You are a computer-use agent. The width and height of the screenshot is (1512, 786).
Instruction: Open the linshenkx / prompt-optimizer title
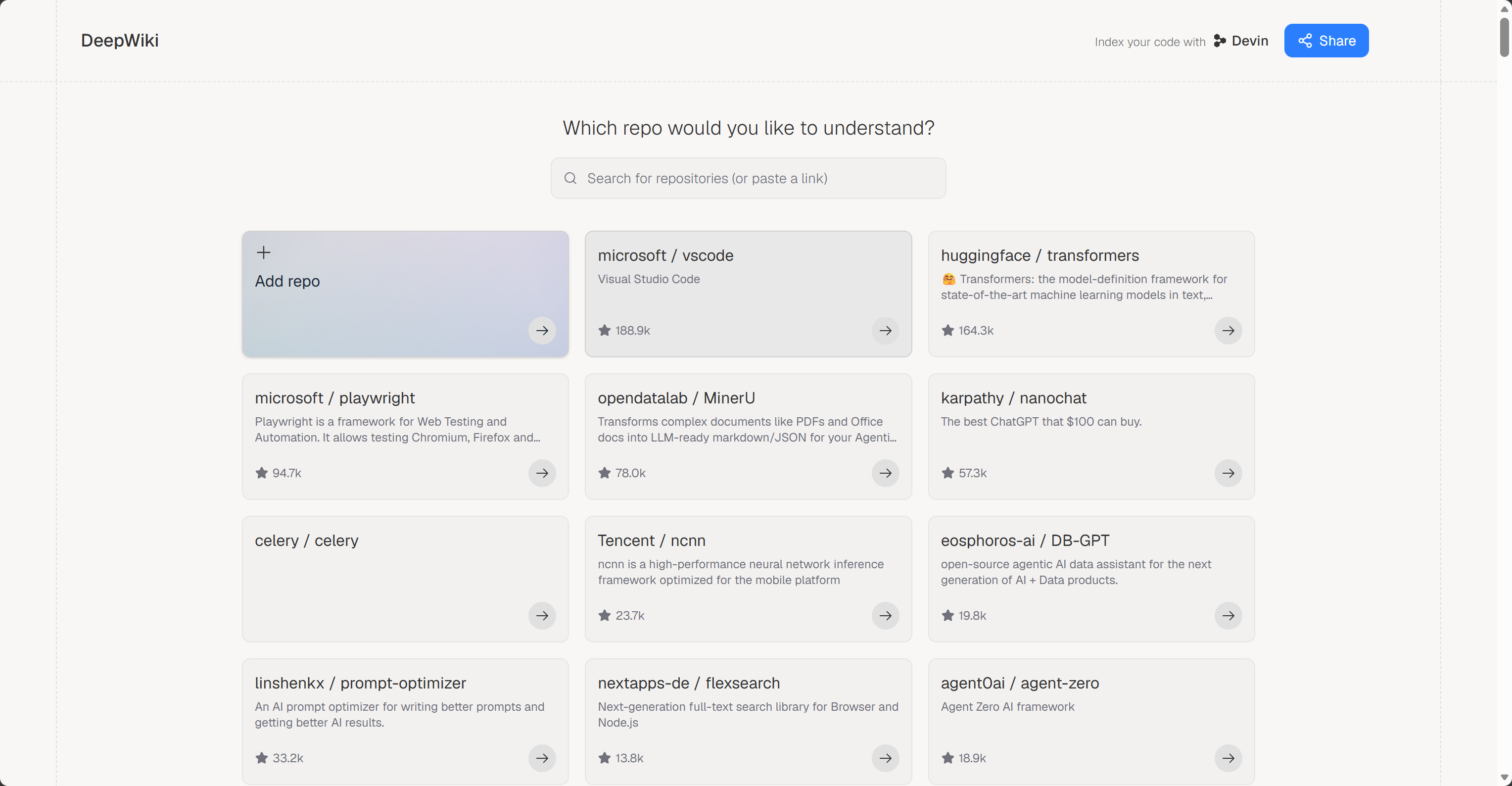tap(360, 683)
